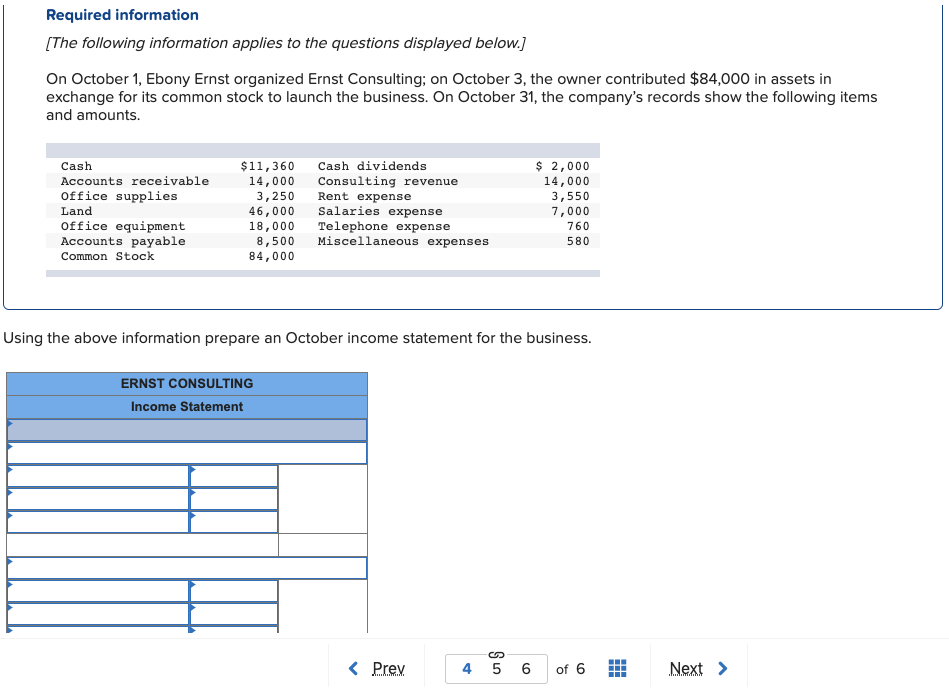Click the 'Office supplies' label

coord(119,196)
